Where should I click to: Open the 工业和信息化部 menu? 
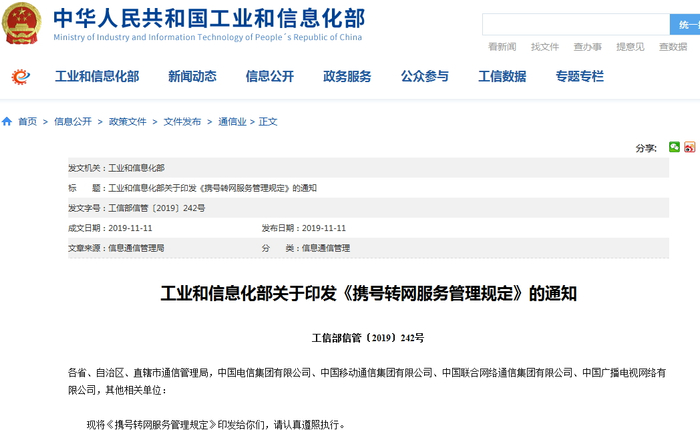coord(97,77)
